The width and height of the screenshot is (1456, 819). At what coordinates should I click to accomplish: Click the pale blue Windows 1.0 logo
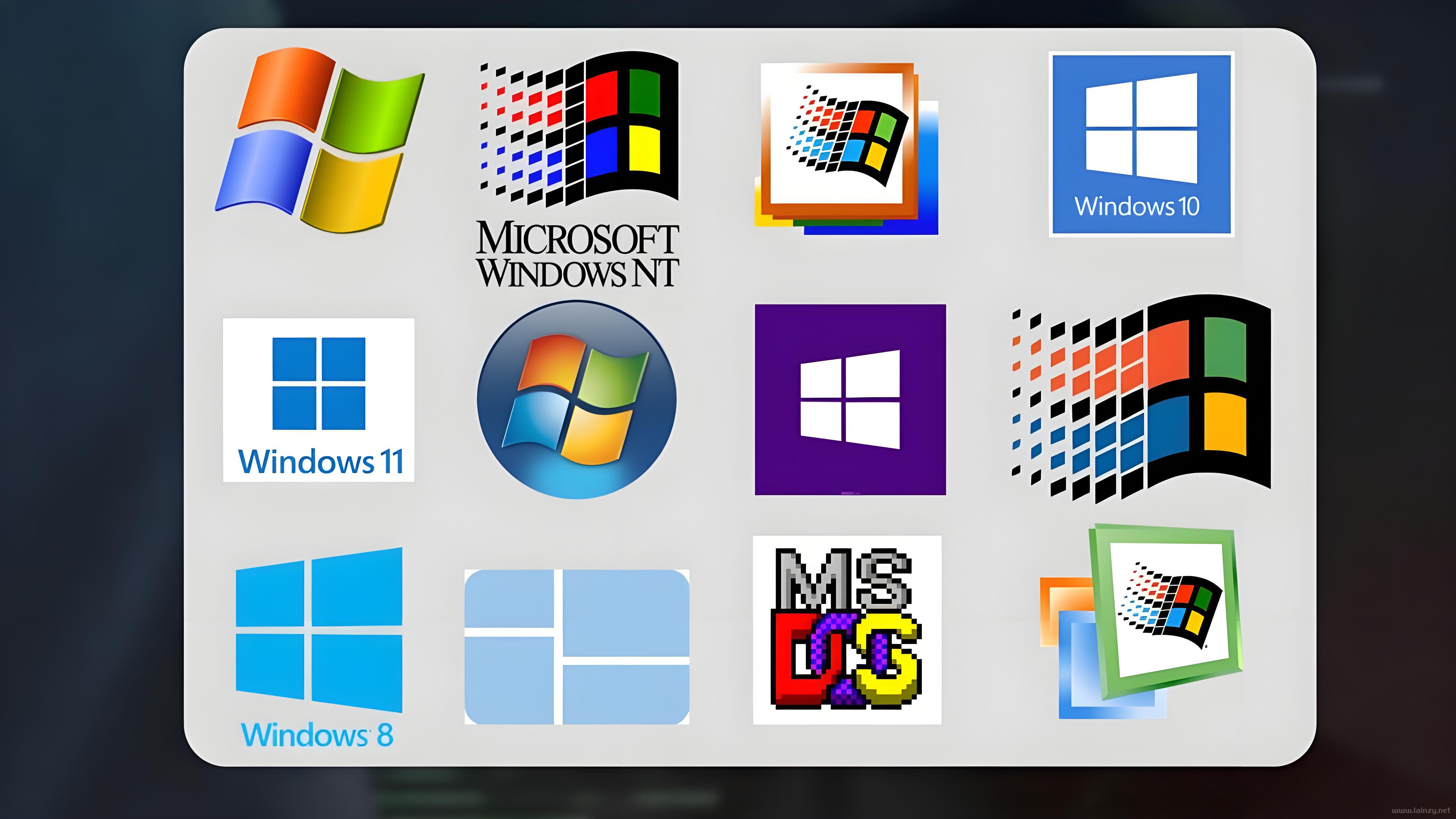577,647
